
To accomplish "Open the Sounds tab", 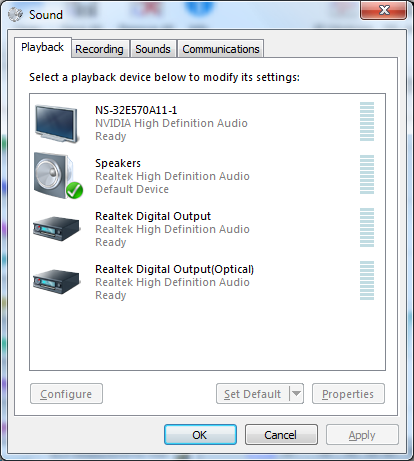I will click(x=153, y=49).
